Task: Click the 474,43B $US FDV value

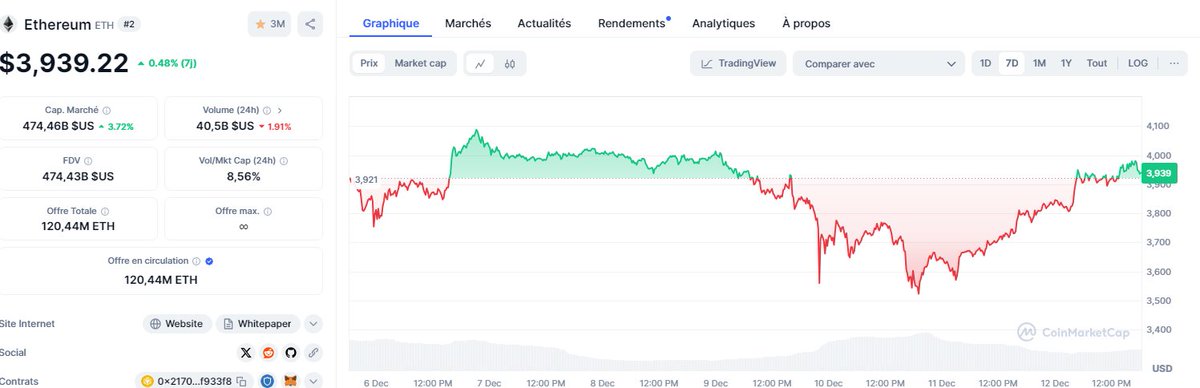Action: 78,176
